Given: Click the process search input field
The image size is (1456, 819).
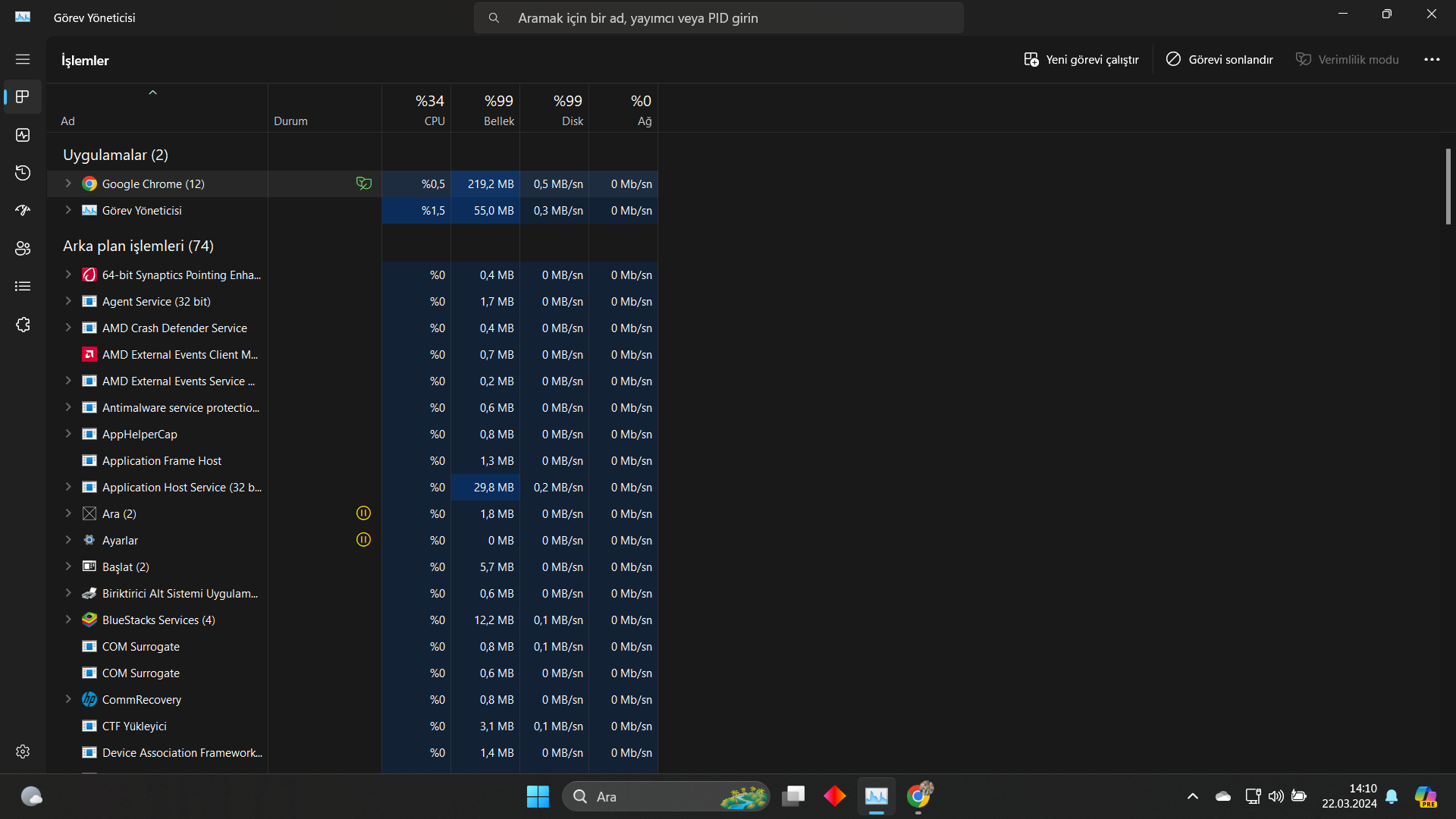Looking at the screenshot, I should [x=719, y=17].
